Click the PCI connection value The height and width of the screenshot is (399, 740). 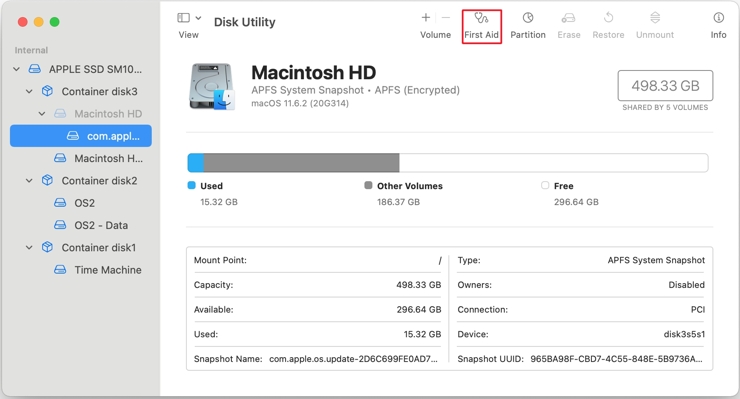tap(698, 310)
